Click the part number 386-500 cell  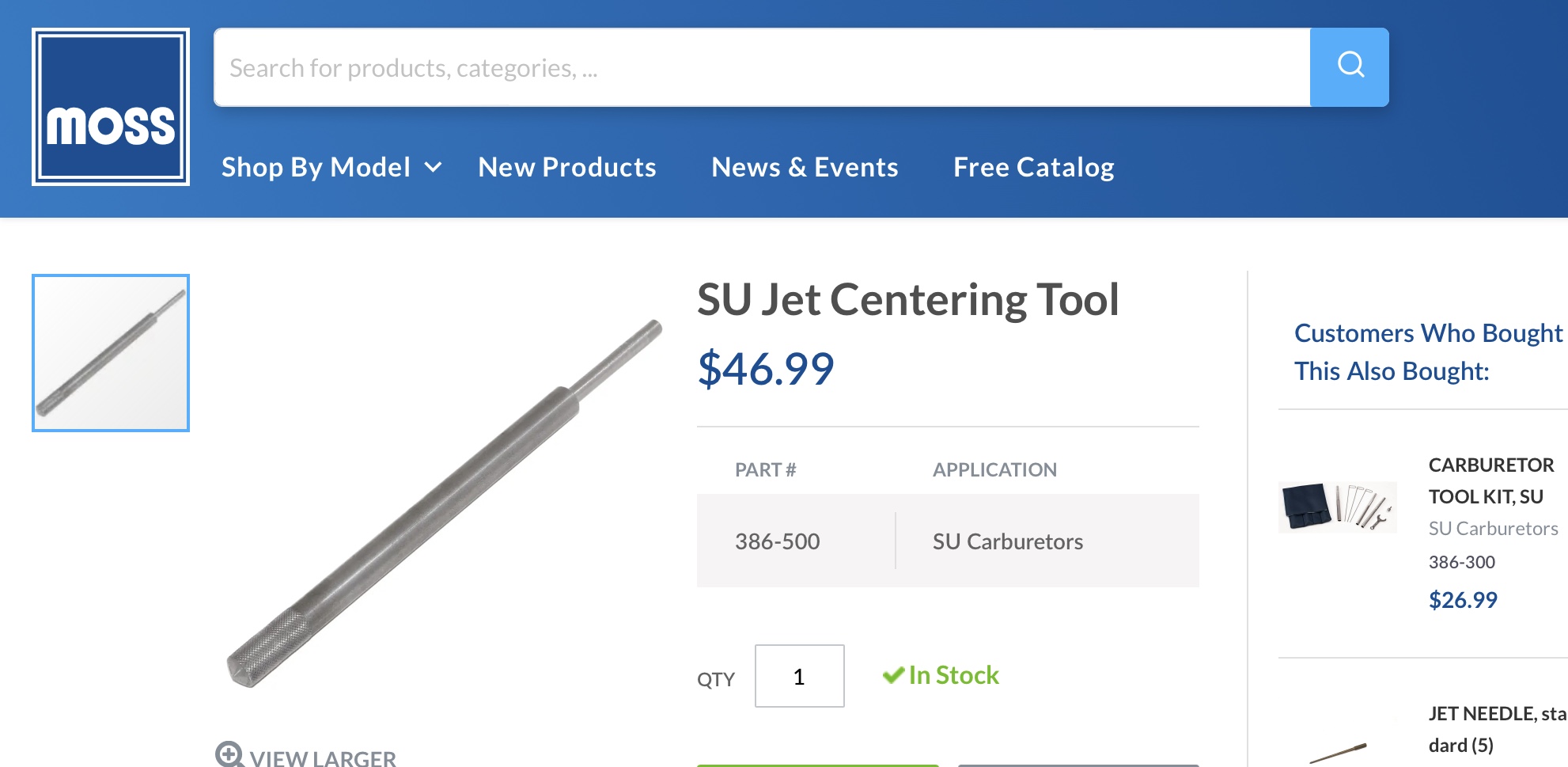click(777, 541)
